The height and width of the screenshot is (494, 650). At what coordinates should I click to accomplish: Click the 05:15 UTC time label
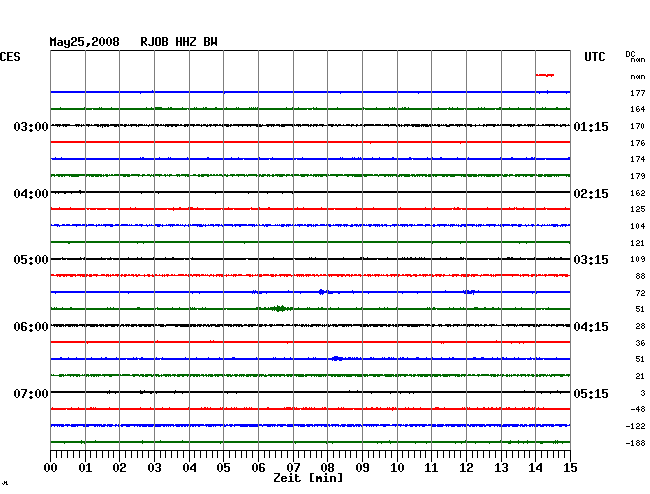[591, 393]
